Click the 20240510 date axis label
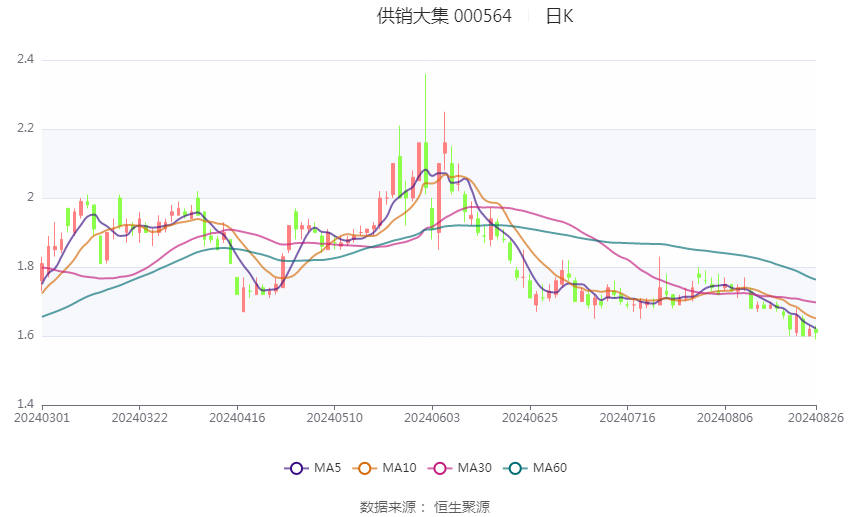Viewport: 850px width, 517px height. coord(334,418)
